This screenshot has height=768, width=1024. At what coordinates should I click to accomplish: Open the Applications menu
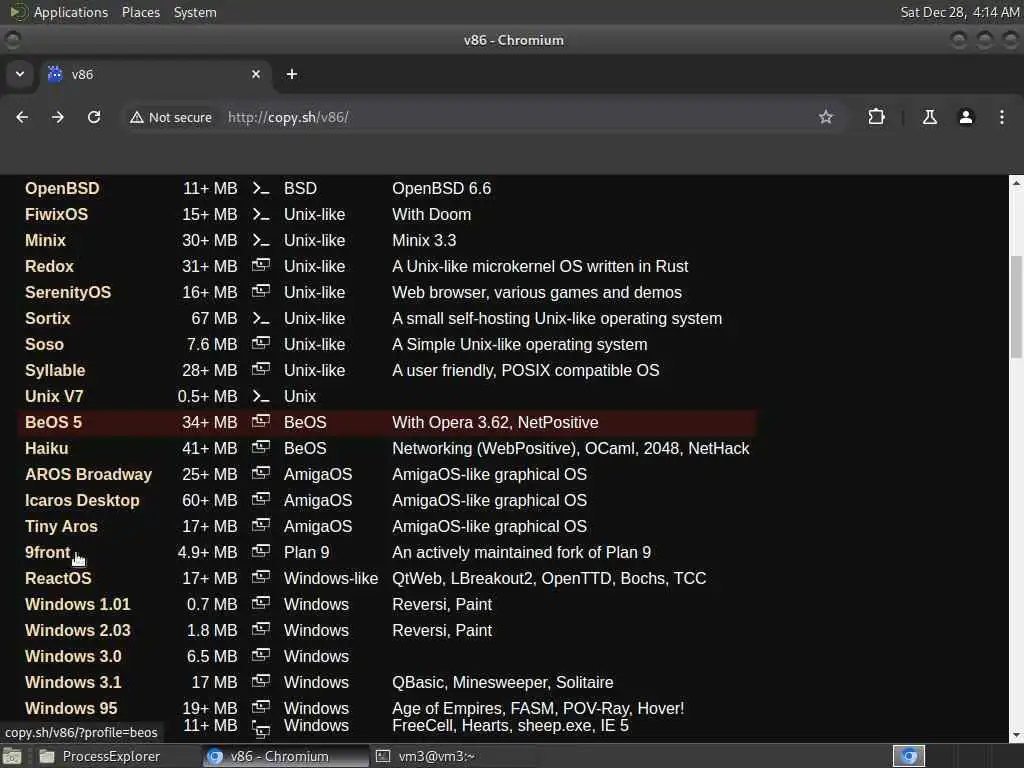click(x=71, y=12)
